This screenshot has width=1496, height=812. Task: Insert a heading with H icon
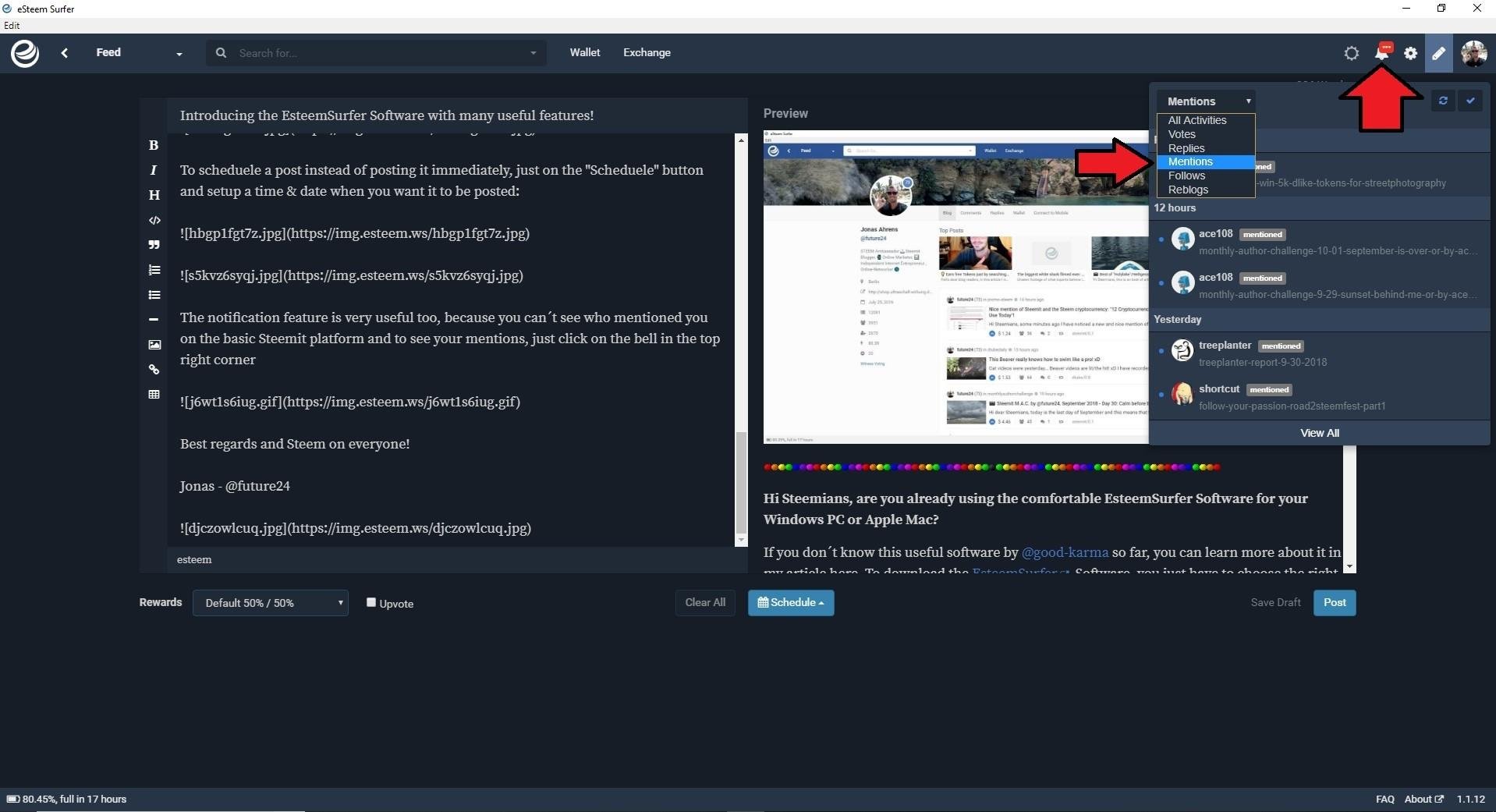point(154,195)
